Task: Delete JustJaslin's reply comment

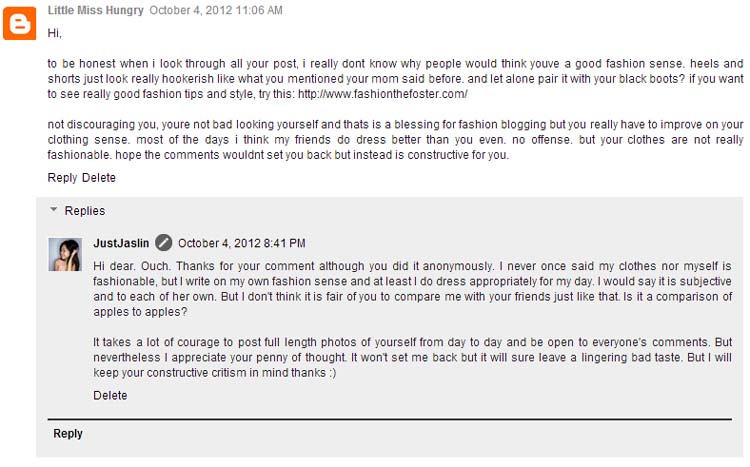Action: point(110,395)
